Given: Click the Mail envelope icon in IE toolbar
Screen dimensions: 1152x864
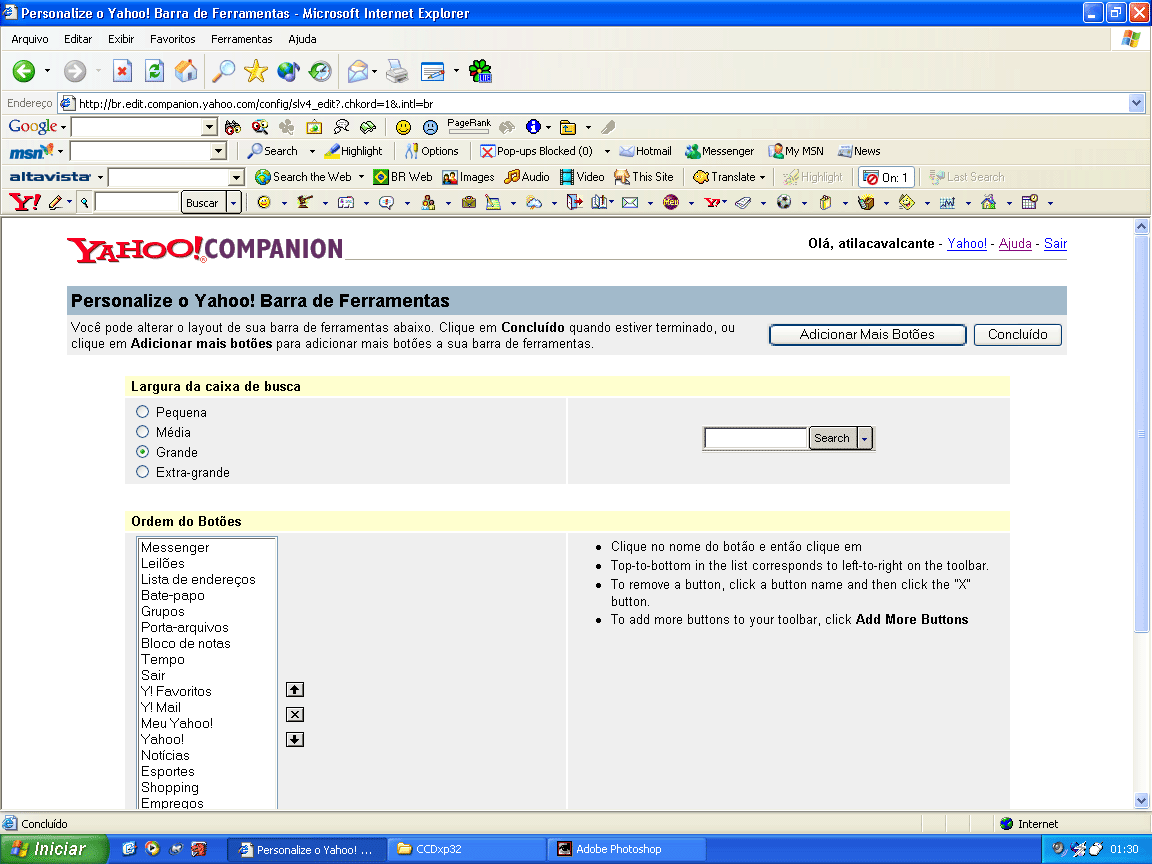Looking at the screenshot, I should click(x=358, y=71).
